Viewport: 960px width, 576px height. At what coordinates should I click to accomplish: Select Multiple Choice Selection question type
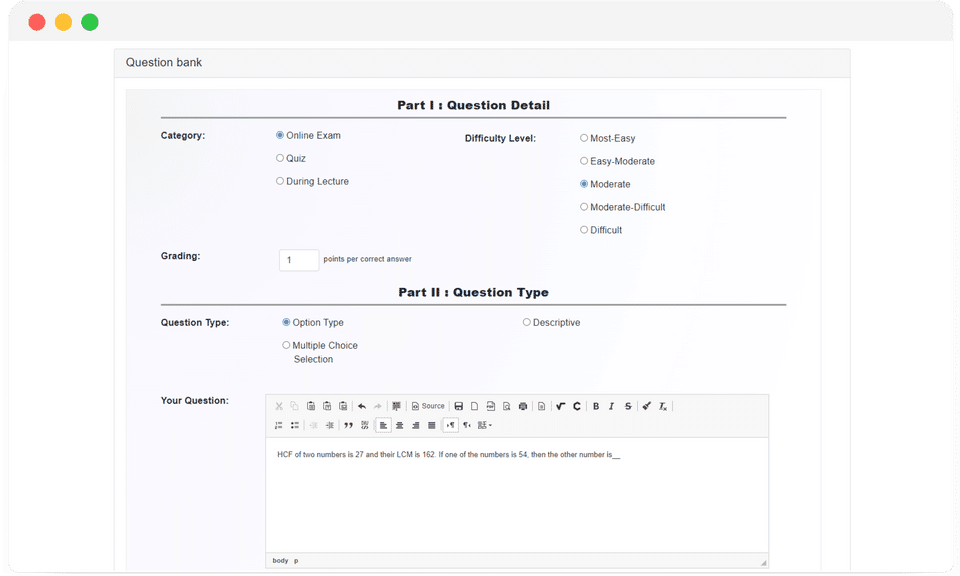point(286,345)
